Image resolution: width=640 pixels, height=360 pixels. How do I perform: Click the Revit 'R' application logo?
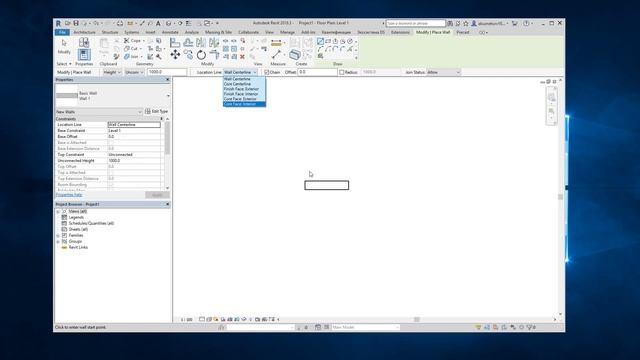(58, 23)
